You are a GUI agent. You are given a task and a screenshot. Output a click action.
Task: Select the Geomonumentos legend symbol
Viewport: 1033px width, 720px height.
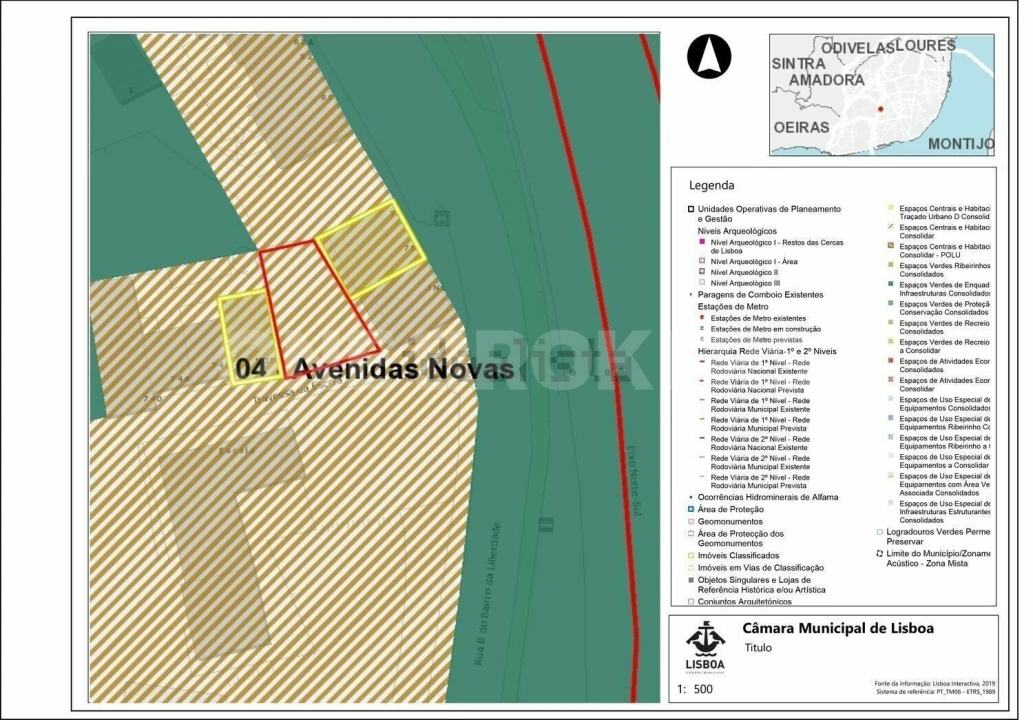tap(689, 520)
